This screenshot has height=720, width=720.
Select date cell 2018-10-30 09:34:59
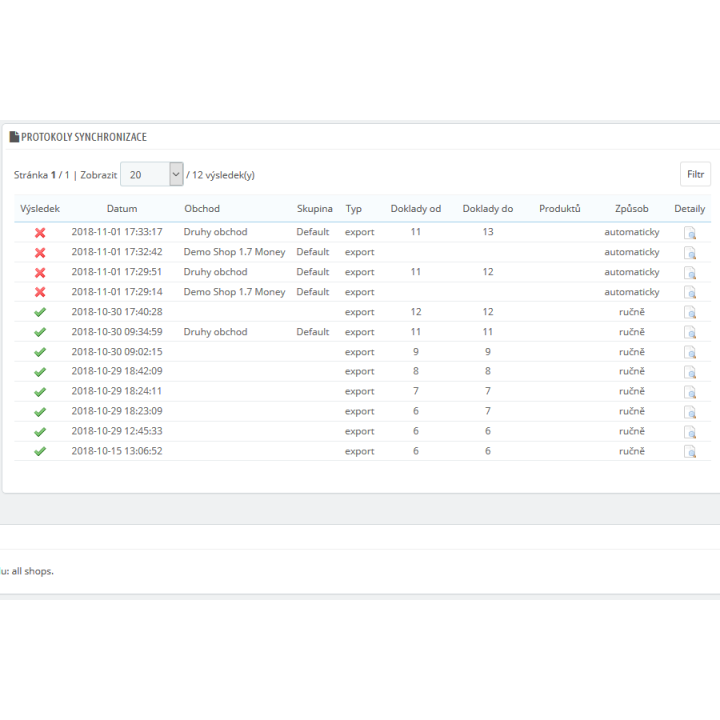point(117,332)
